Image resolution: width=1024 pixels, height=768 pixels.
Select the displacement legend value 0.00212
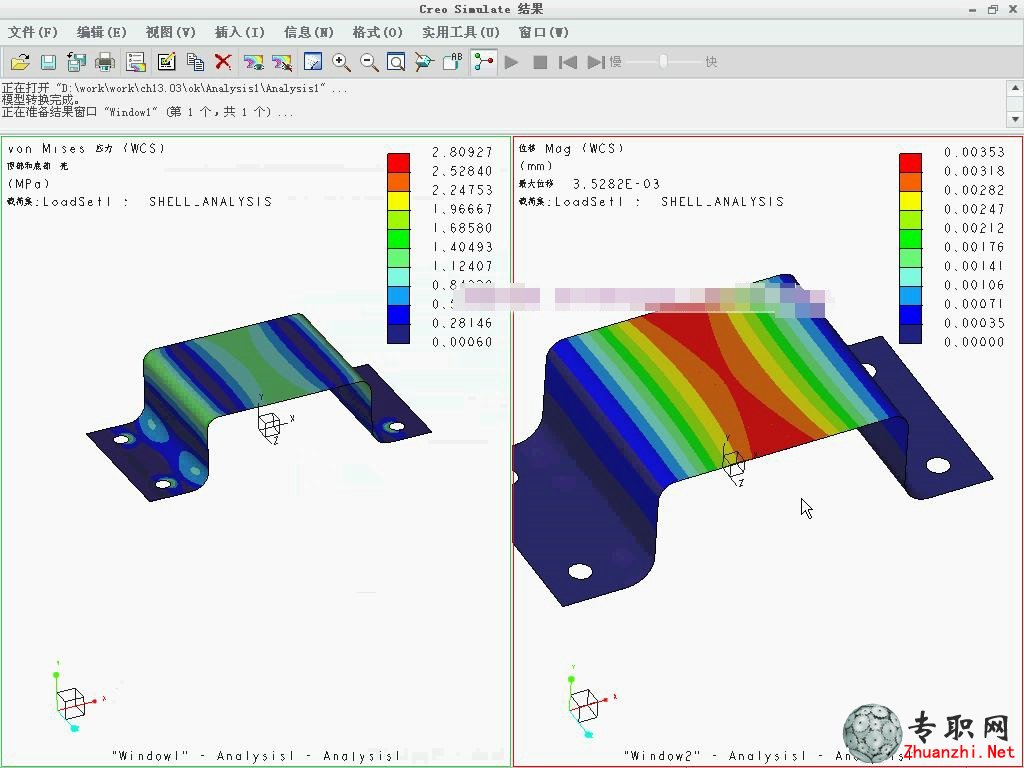(x=974, y=228)
